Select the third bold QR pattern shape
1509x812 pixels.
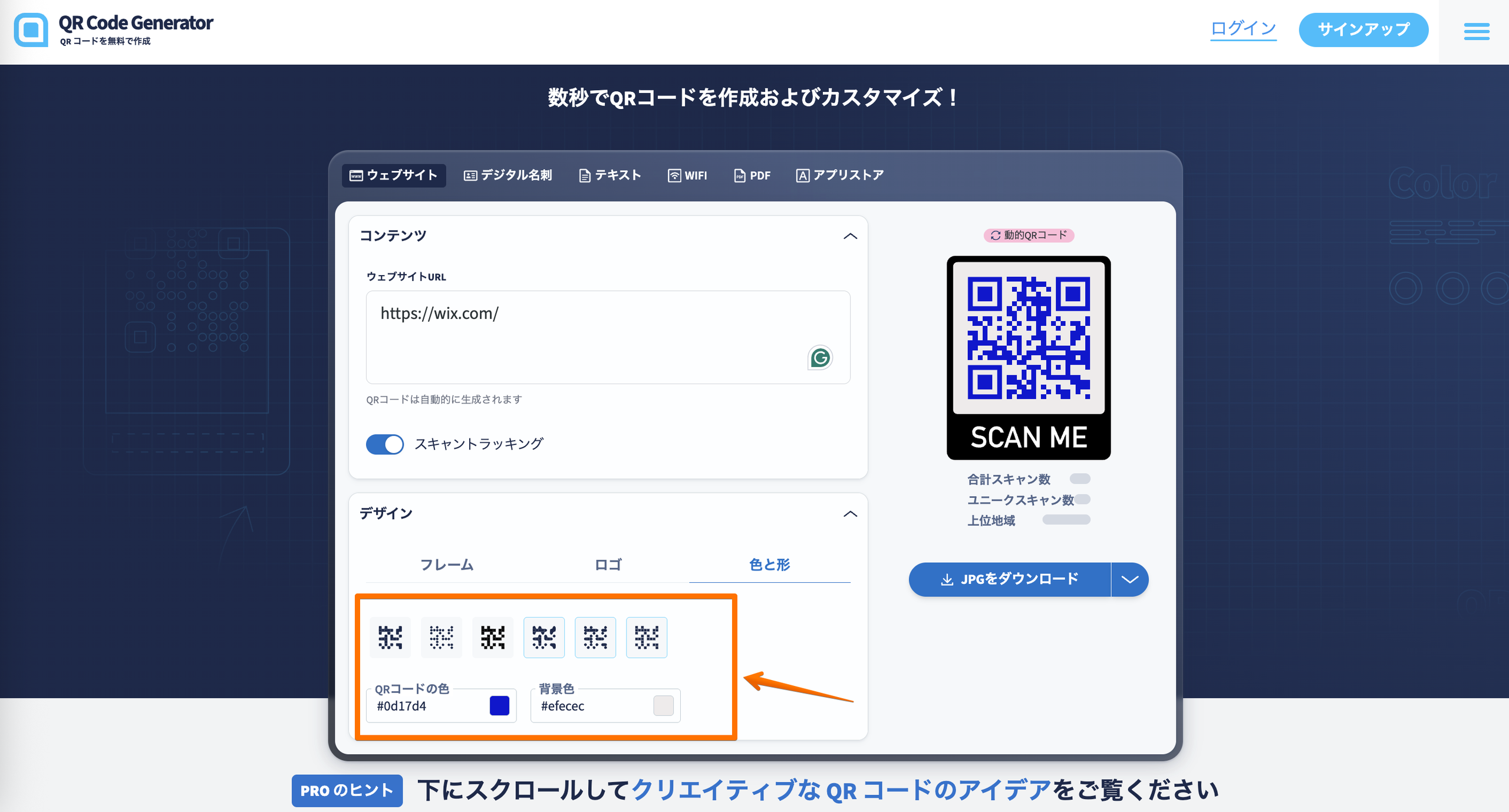click(x=493, y=638)
